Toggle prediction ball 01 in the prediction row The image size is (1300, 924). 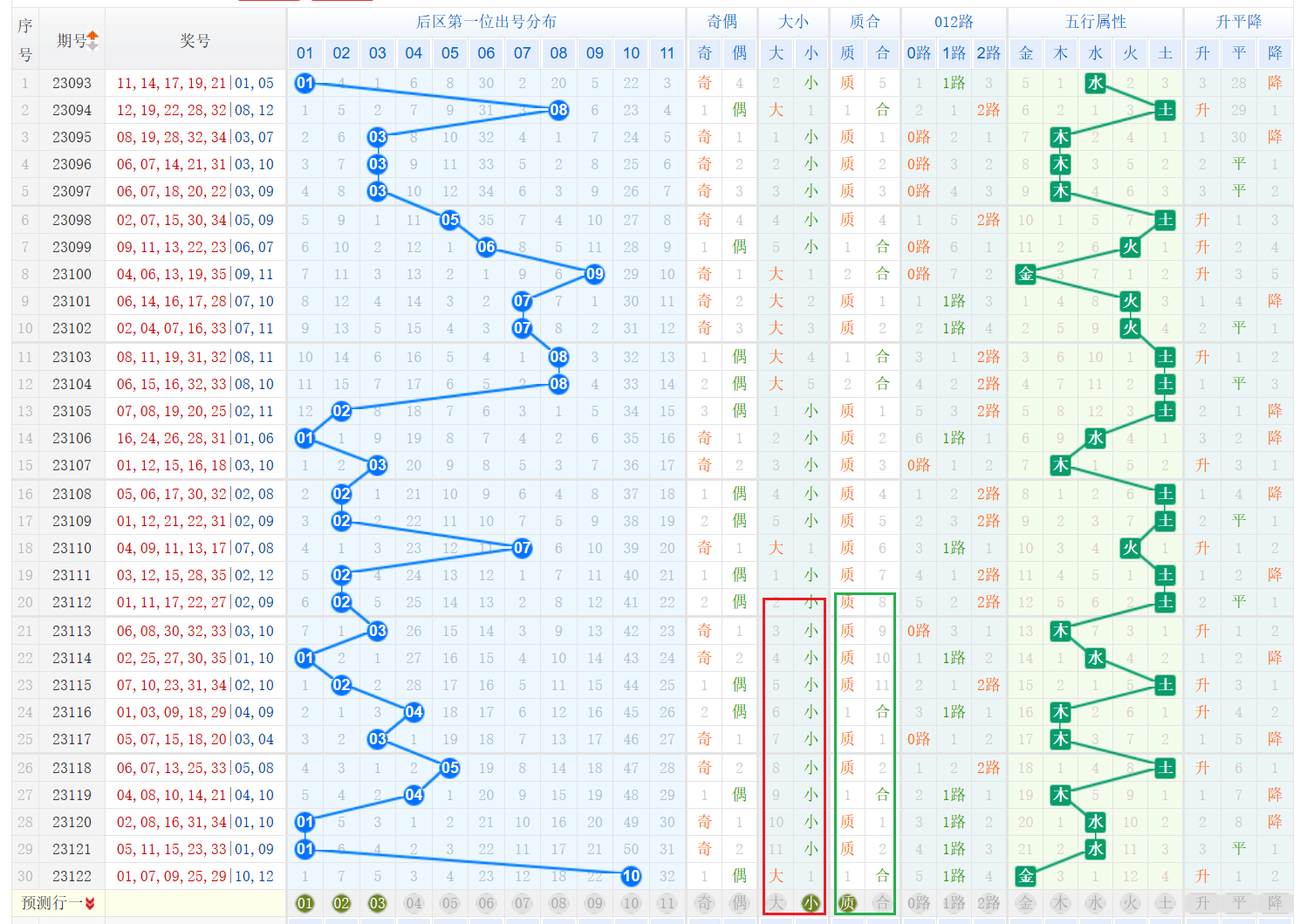click(x=304, y=903)
